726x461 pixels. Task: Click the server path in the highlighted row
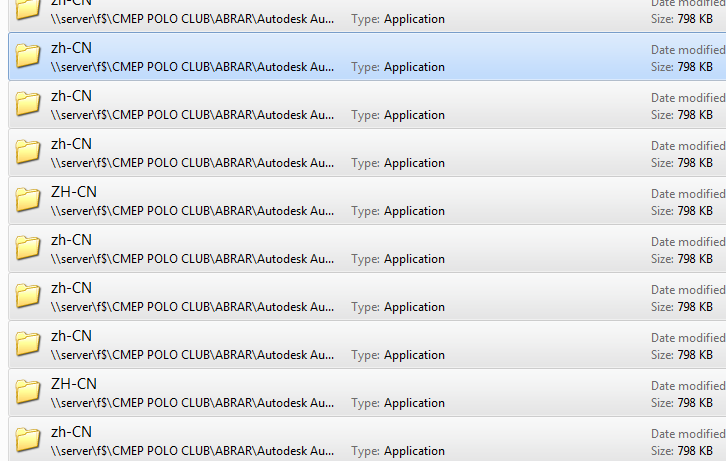pyautogui.click(x=192, y=67)
